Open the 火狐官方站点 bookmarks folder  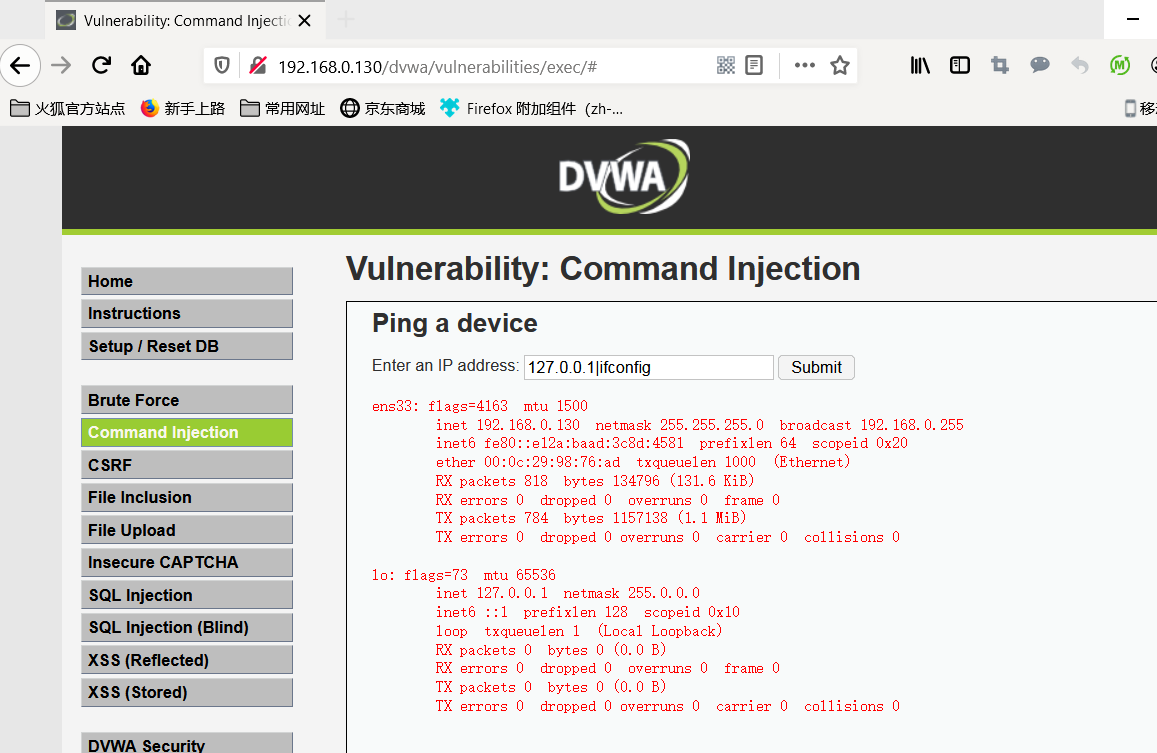point(67,109)
